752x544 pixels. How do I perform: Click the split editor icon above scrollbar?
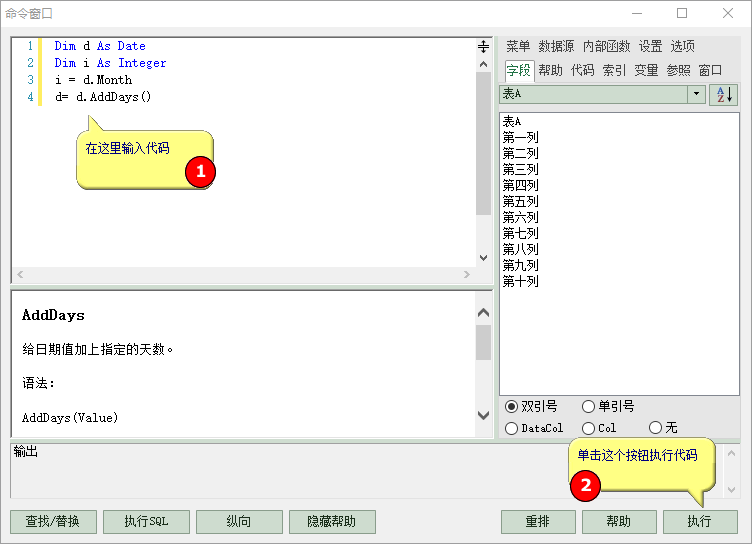click(x=483, y=47)
